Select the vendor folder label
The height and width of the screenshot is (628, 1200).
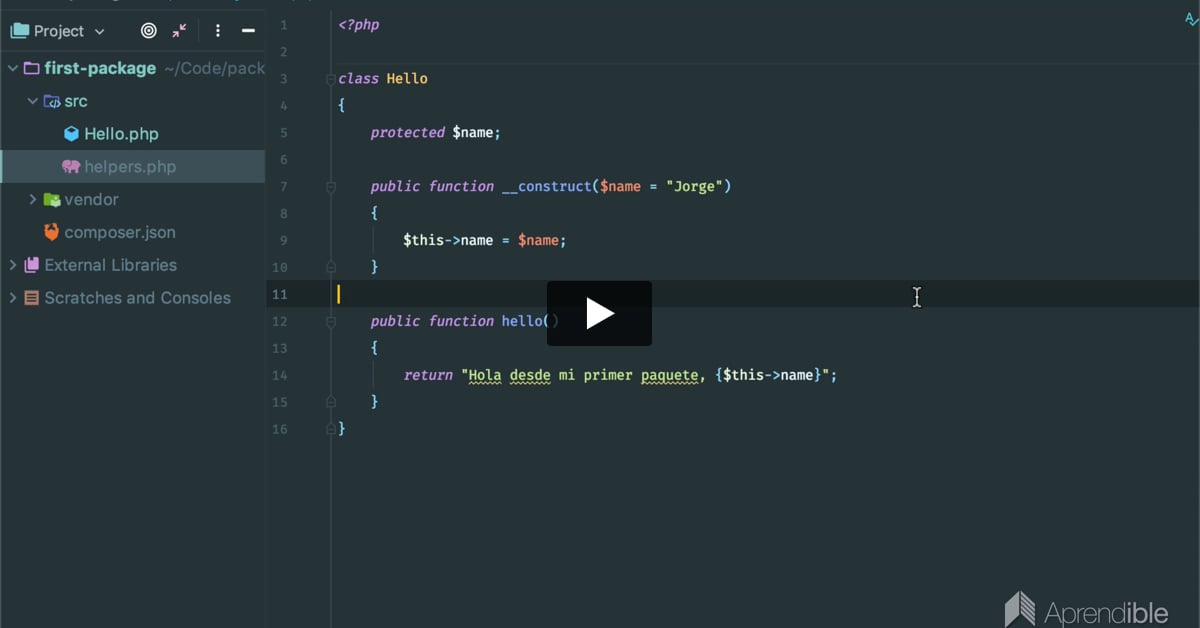91,200
